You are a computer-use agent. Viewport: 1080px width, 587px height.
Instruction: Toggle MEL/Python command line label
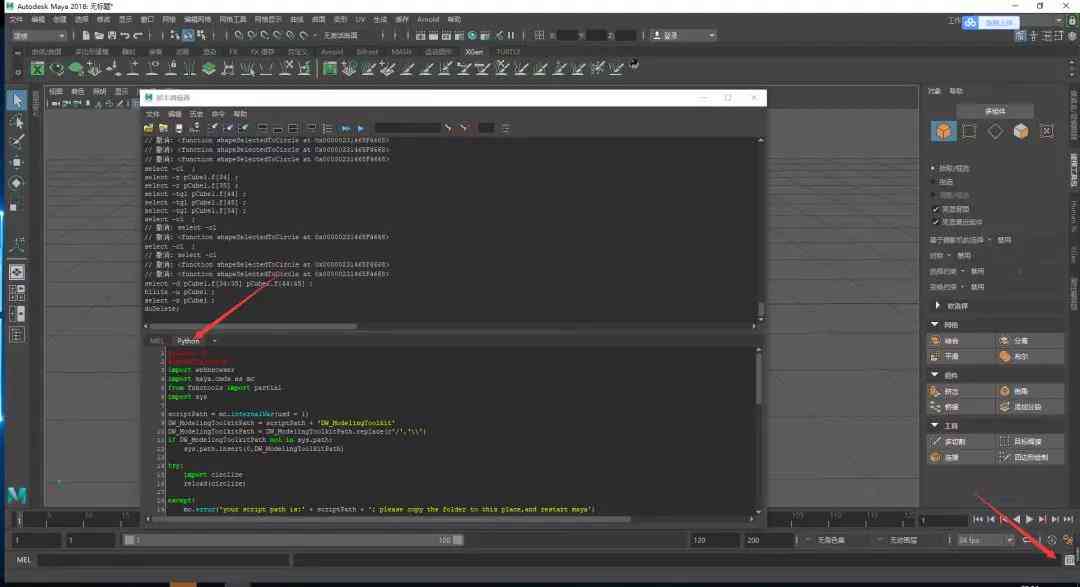coord(23,560)
